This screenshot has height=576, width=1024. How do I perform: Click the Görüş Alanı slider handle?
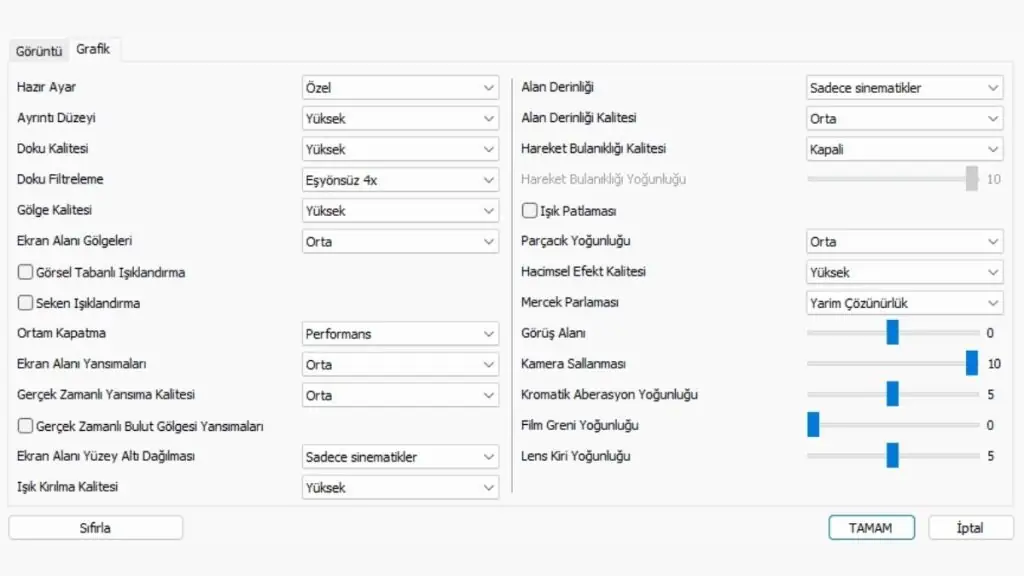click(892, 332)
